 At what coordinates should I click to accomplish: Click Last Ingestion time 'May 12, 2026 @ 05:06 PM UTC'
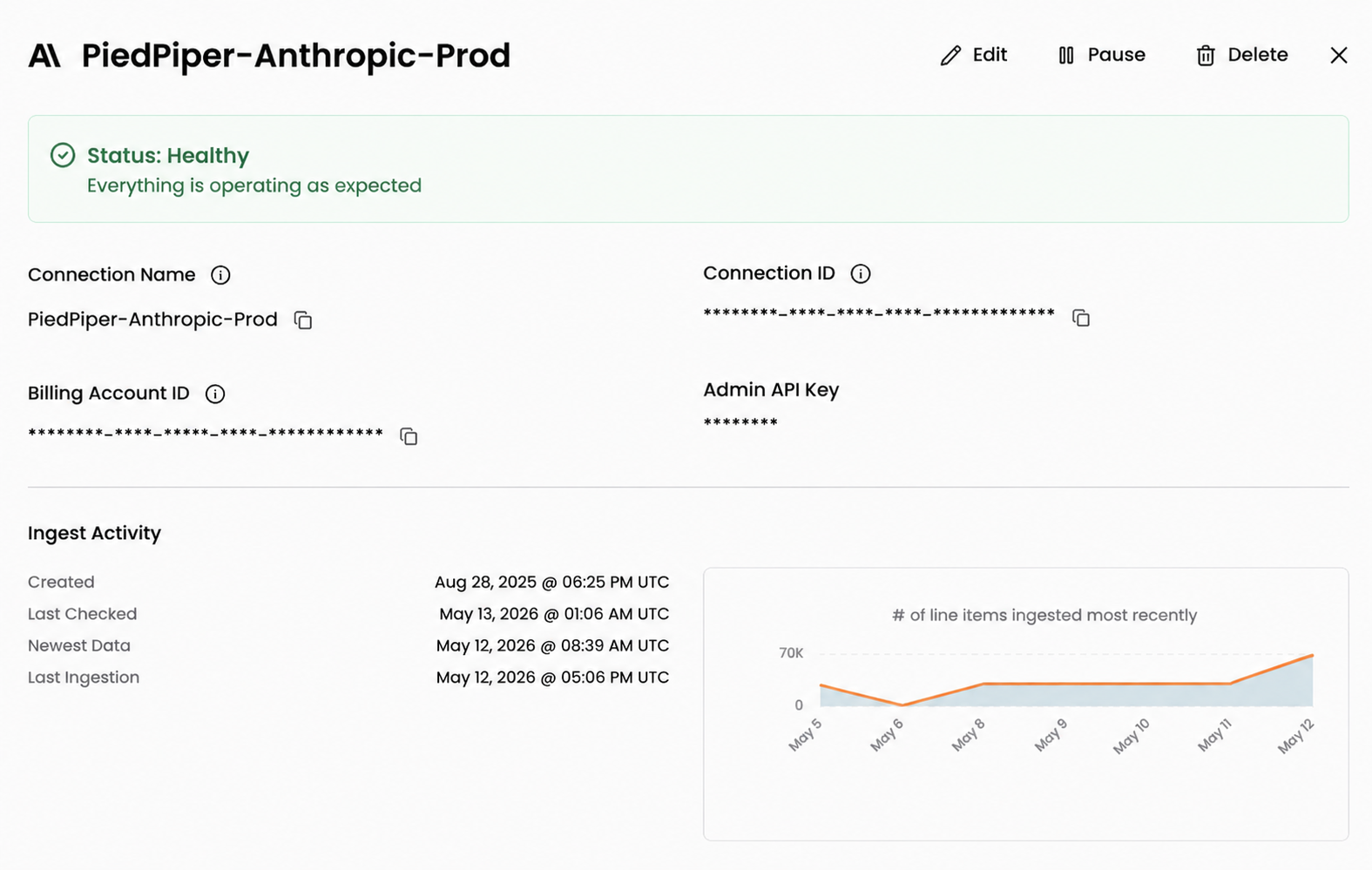coord(553,678)
